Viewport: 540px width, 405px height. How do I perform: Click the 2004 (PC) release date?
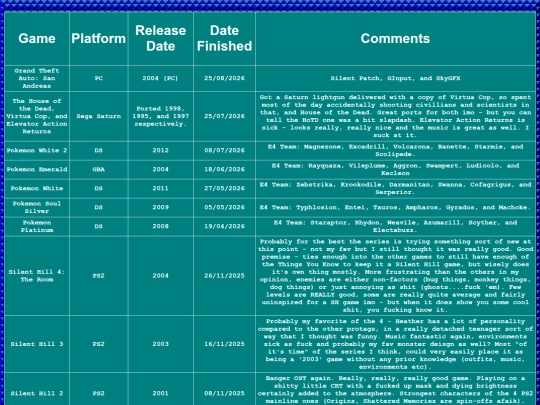160,78
